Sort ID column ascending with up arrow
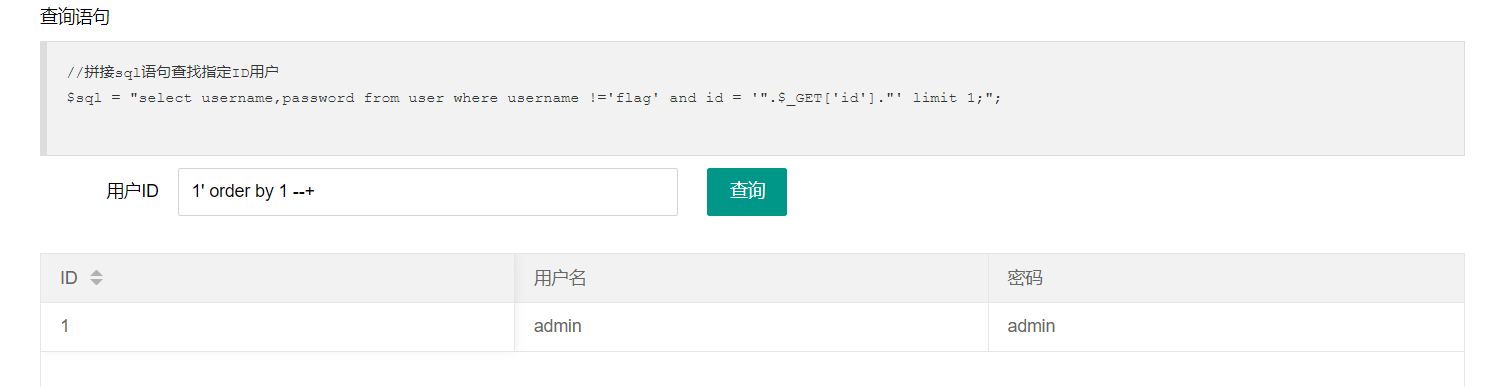 point(96,273)
